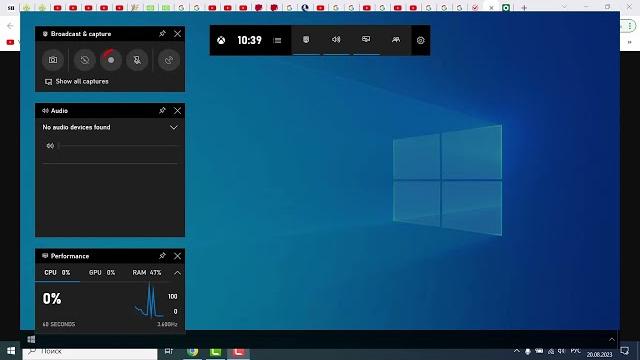The height and width of the screenshot is (360, 640).
Task: Open Game Bar settings gear
Action: point(421,40)
